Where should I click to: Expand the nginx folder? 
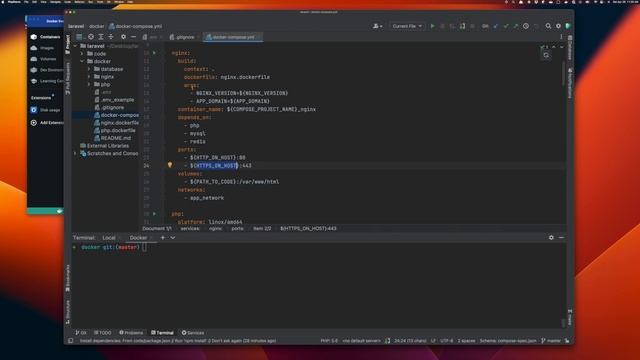coord(89,77)
